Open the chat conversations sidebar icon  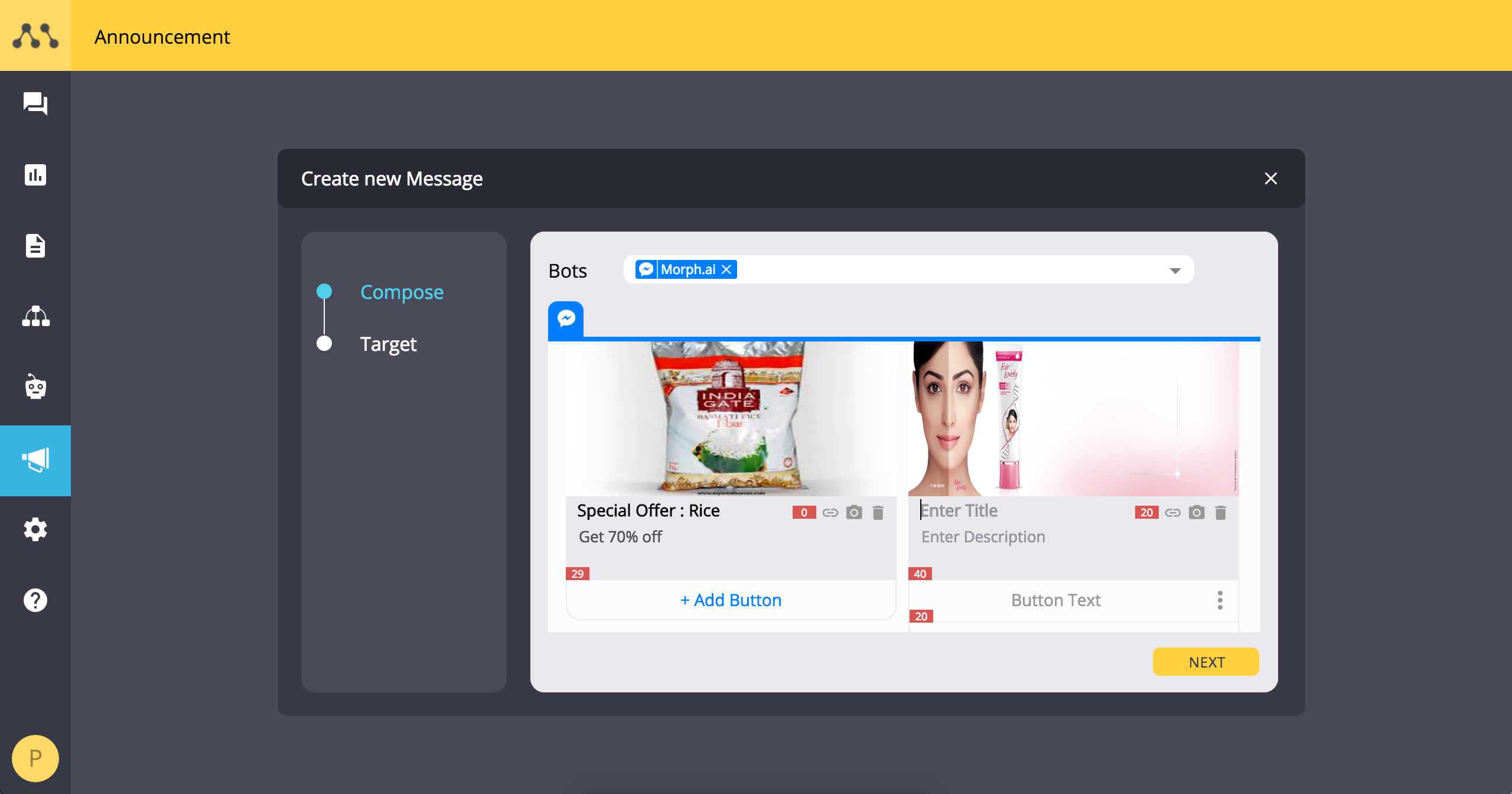pyautogui.click(x=35, y=104)
